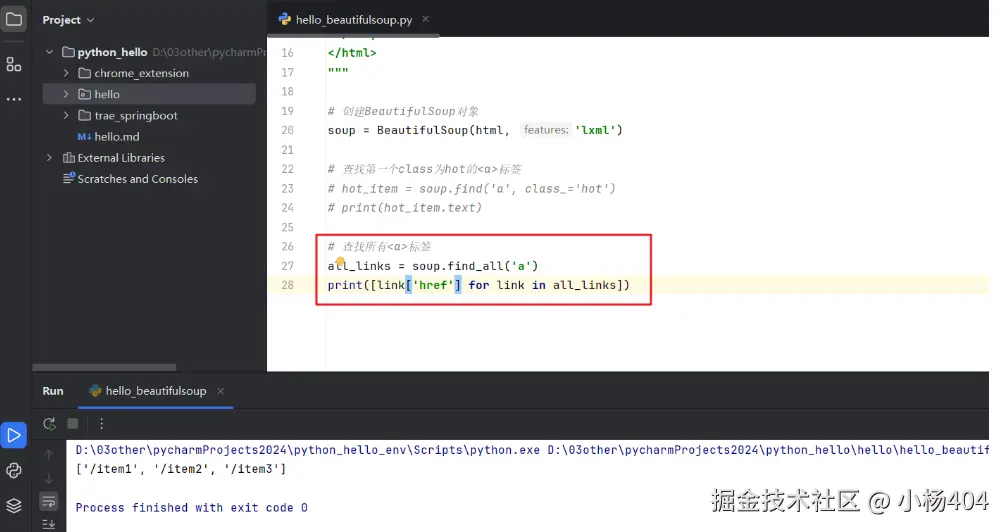Click the BeautifulSoup constructor on line 20
The image size is (1006, 532).
[x=422, y=130]
